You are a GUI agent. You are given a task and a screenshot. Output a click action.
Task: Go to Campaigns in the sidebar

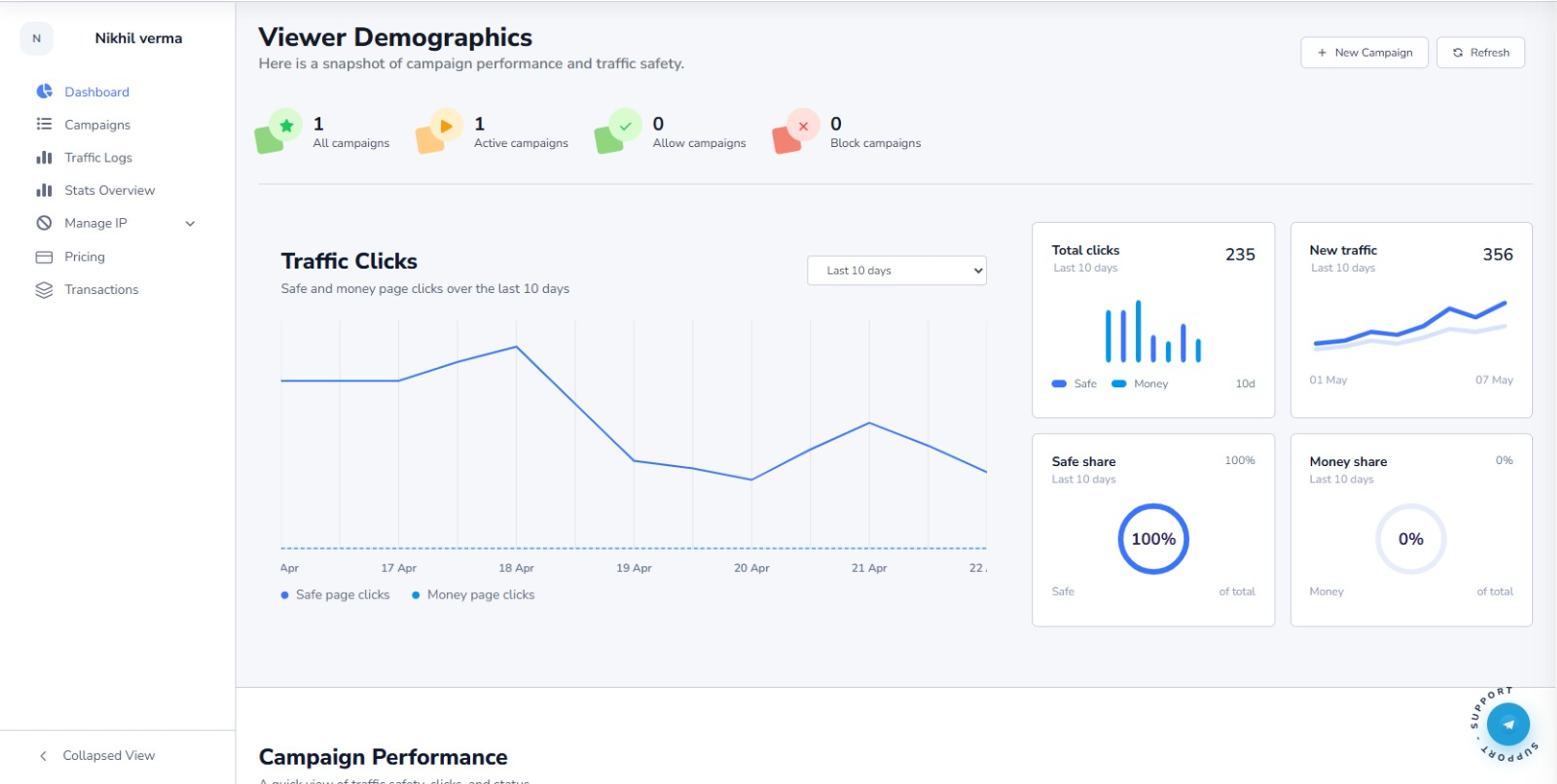tap(97, 124)
